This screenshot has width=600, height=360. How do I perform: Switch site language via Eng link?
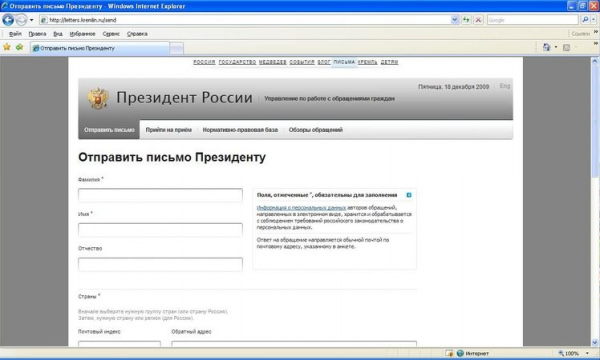click(505, 86)
